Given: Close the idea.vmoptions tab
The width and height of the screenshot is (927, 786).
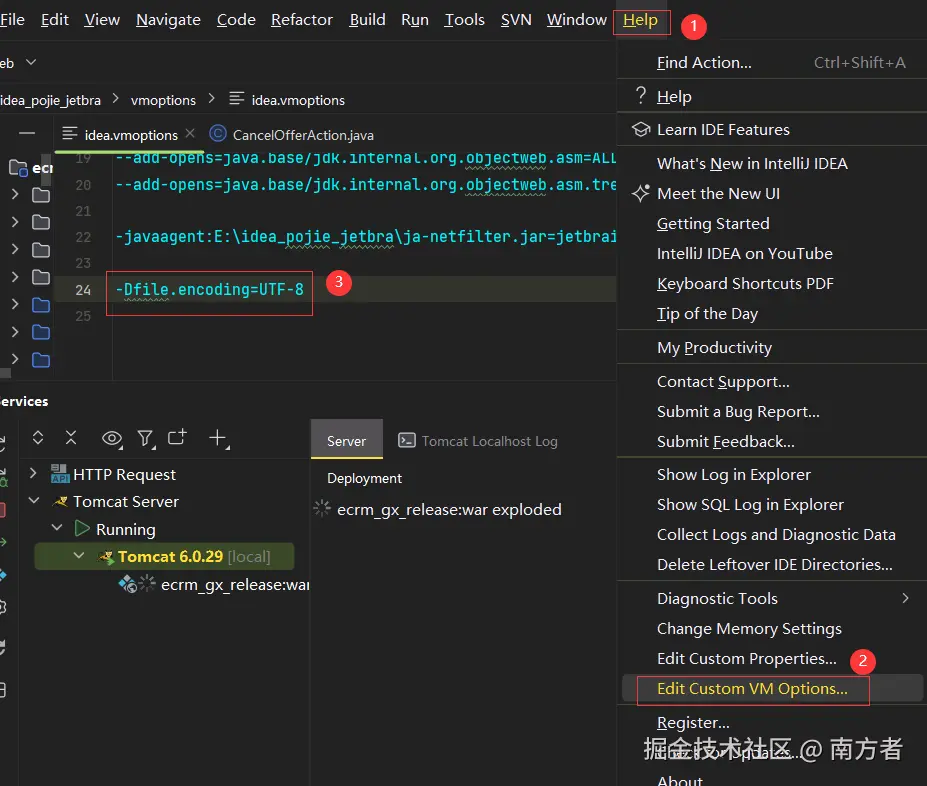Looking at the screenshot, I should tap(190, 134).
